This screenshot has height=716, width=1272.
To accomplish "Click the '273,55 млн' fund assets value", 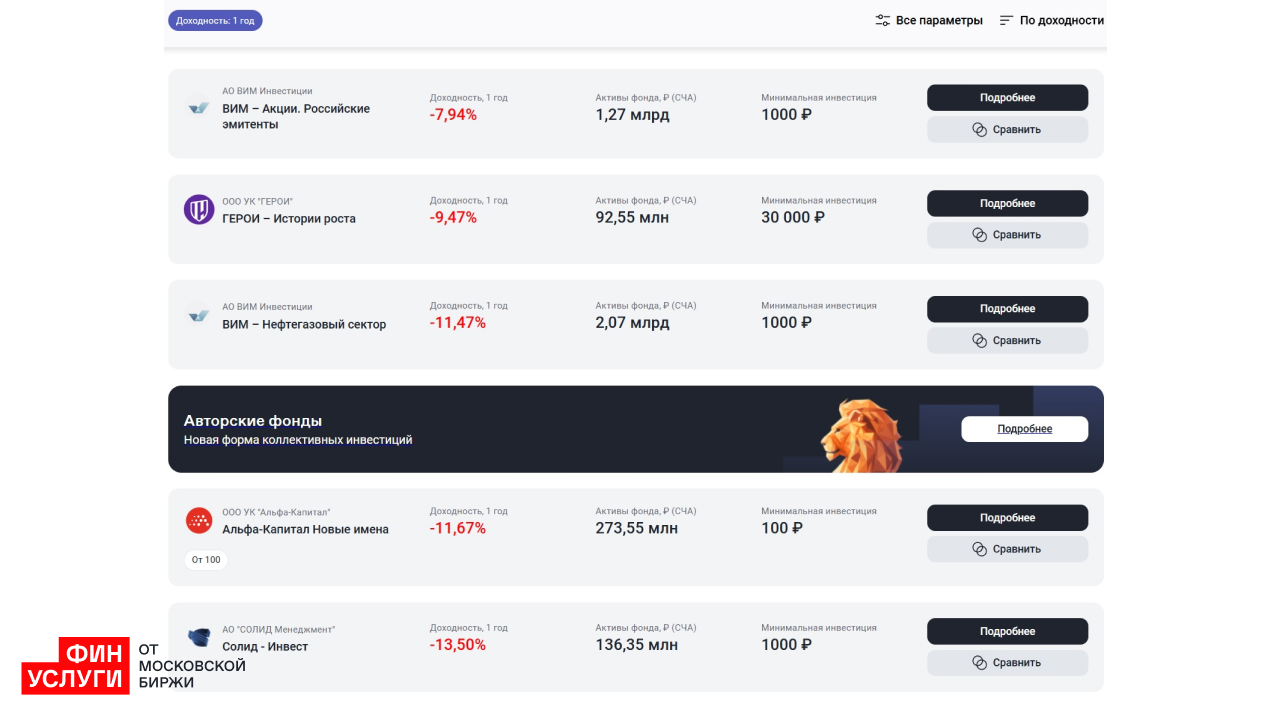I will [637, 528].
